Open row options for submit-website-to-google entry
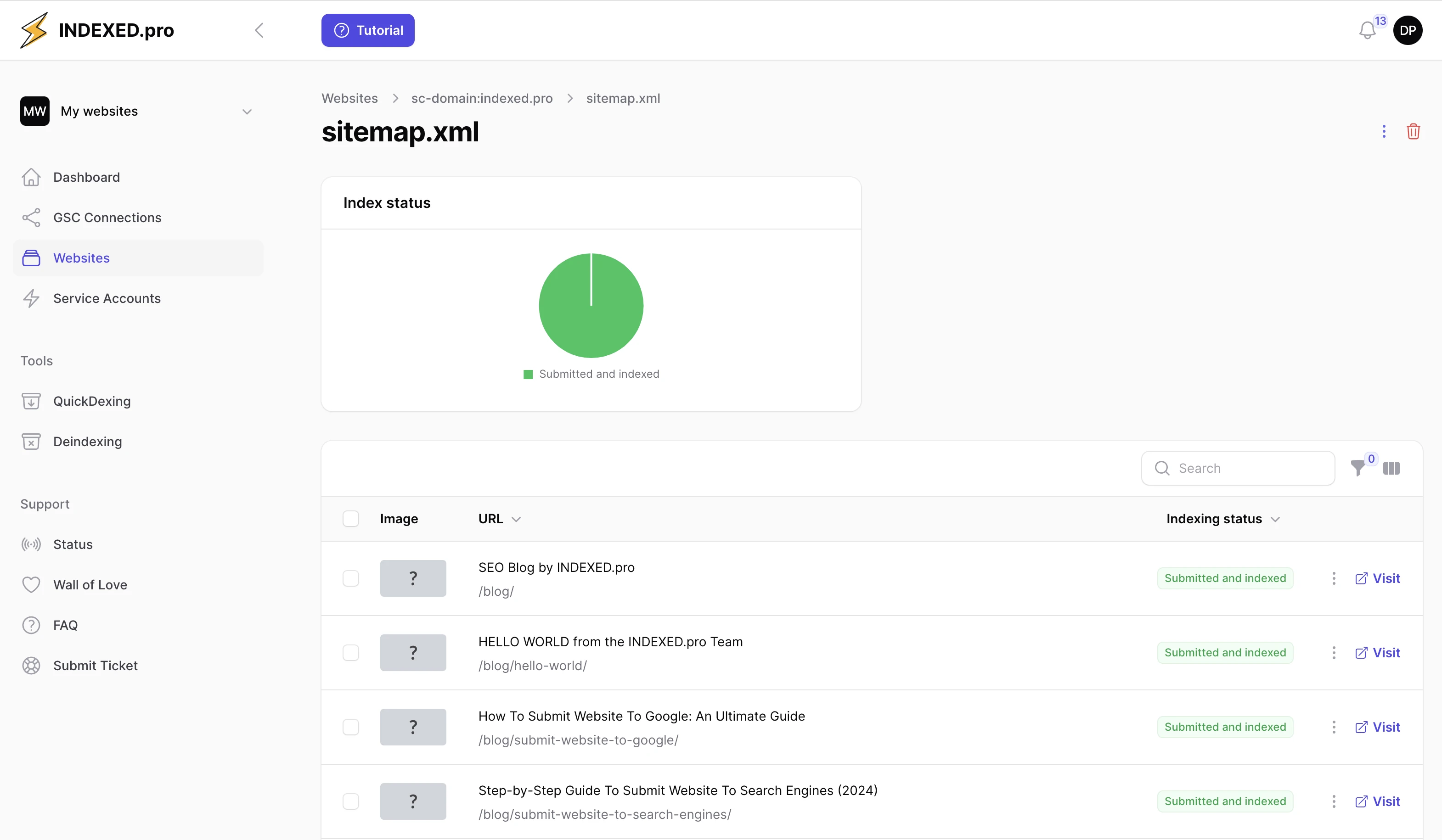Screen dimensions: 1442x840 [x=1333, y=727]
